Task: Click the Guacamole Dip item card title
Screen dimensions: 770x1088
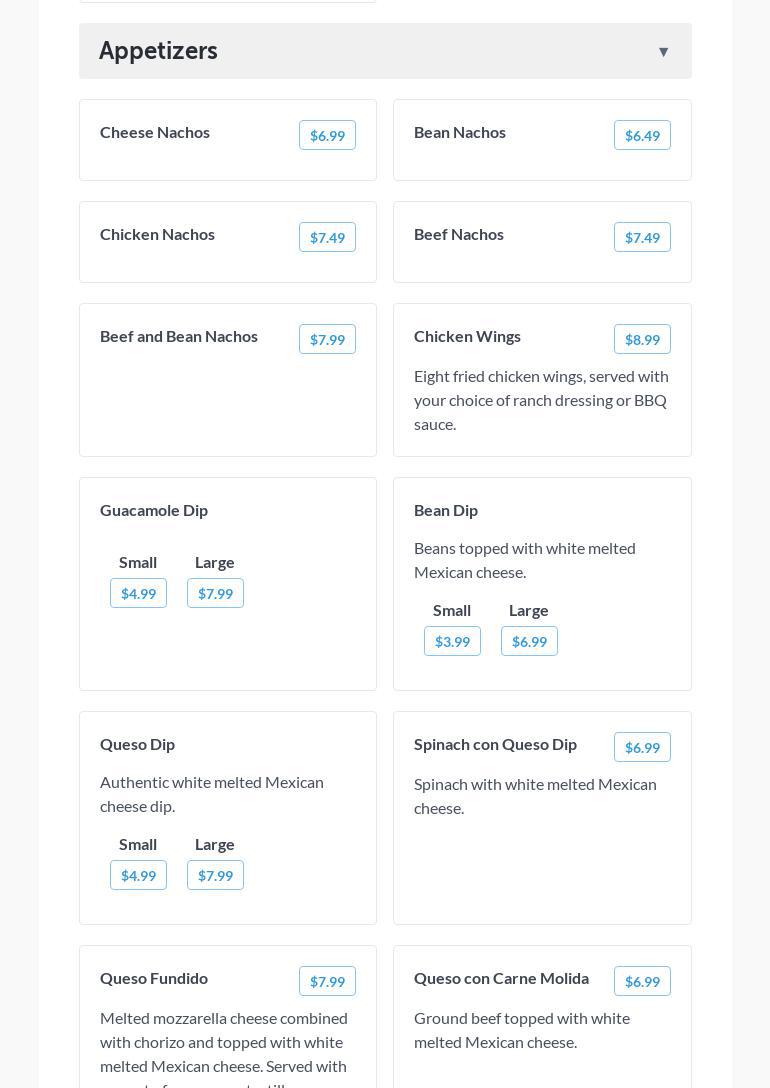Action: point(154,510)
